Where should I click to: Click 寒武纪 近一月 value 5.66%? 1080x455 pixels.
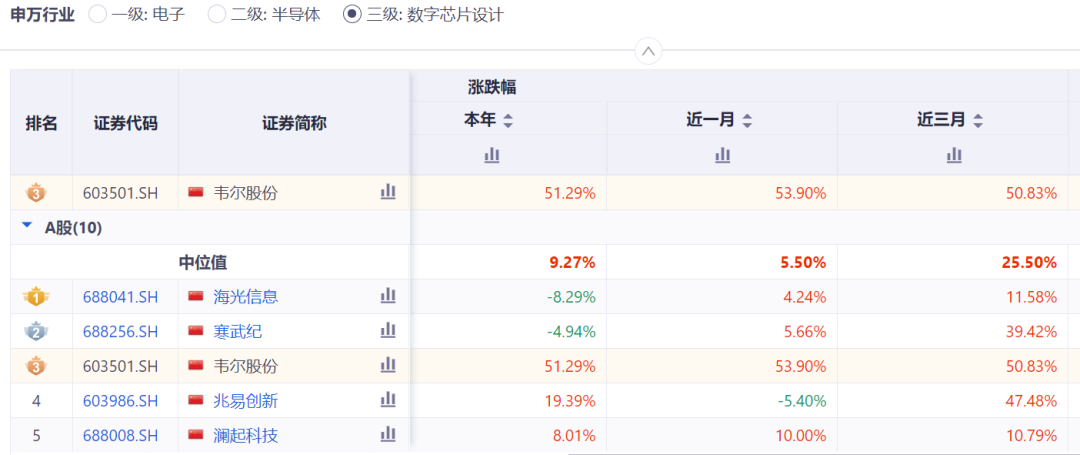(x=803, y=332)
